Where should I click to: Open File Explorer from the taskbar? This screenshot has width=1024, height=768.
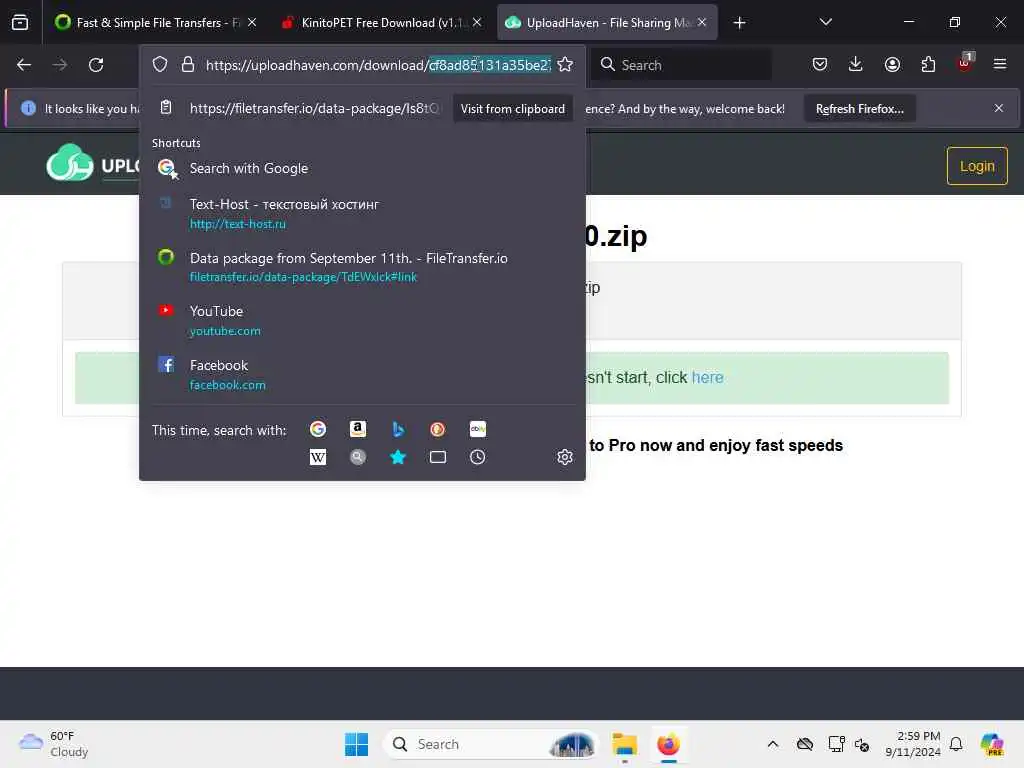tap(624, 744)
